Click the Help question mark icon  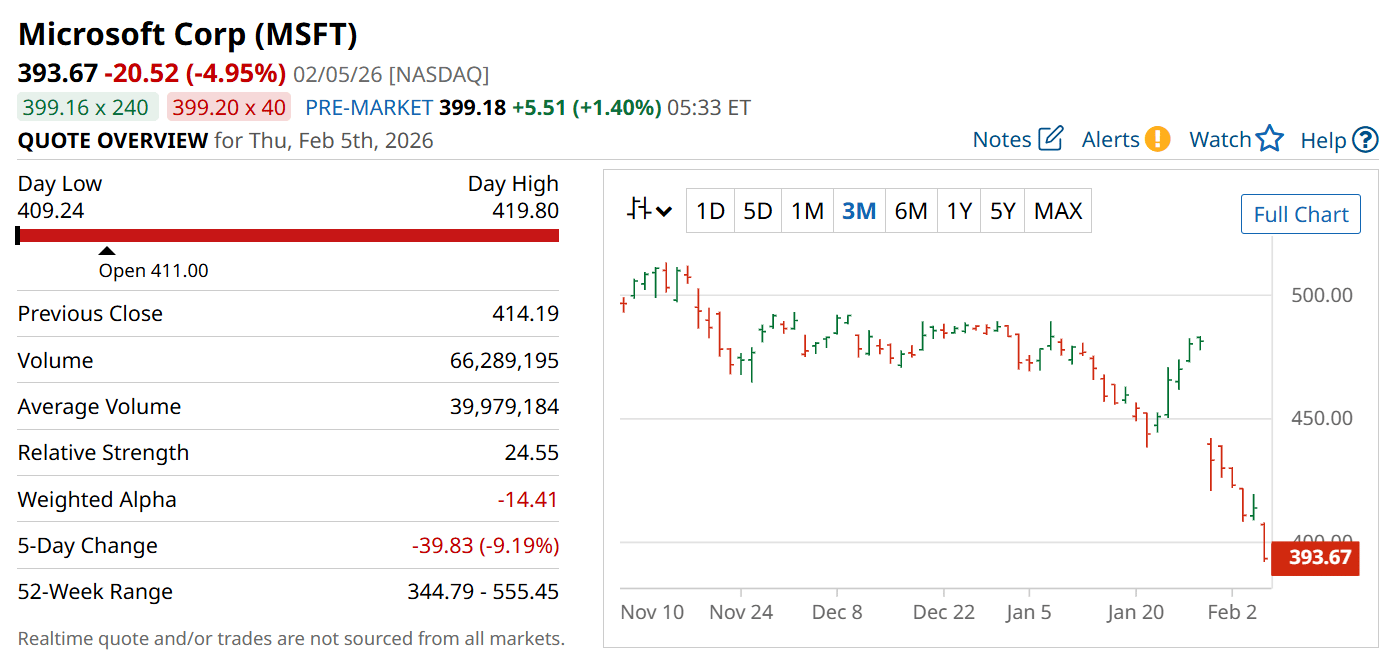(1365, 140)
